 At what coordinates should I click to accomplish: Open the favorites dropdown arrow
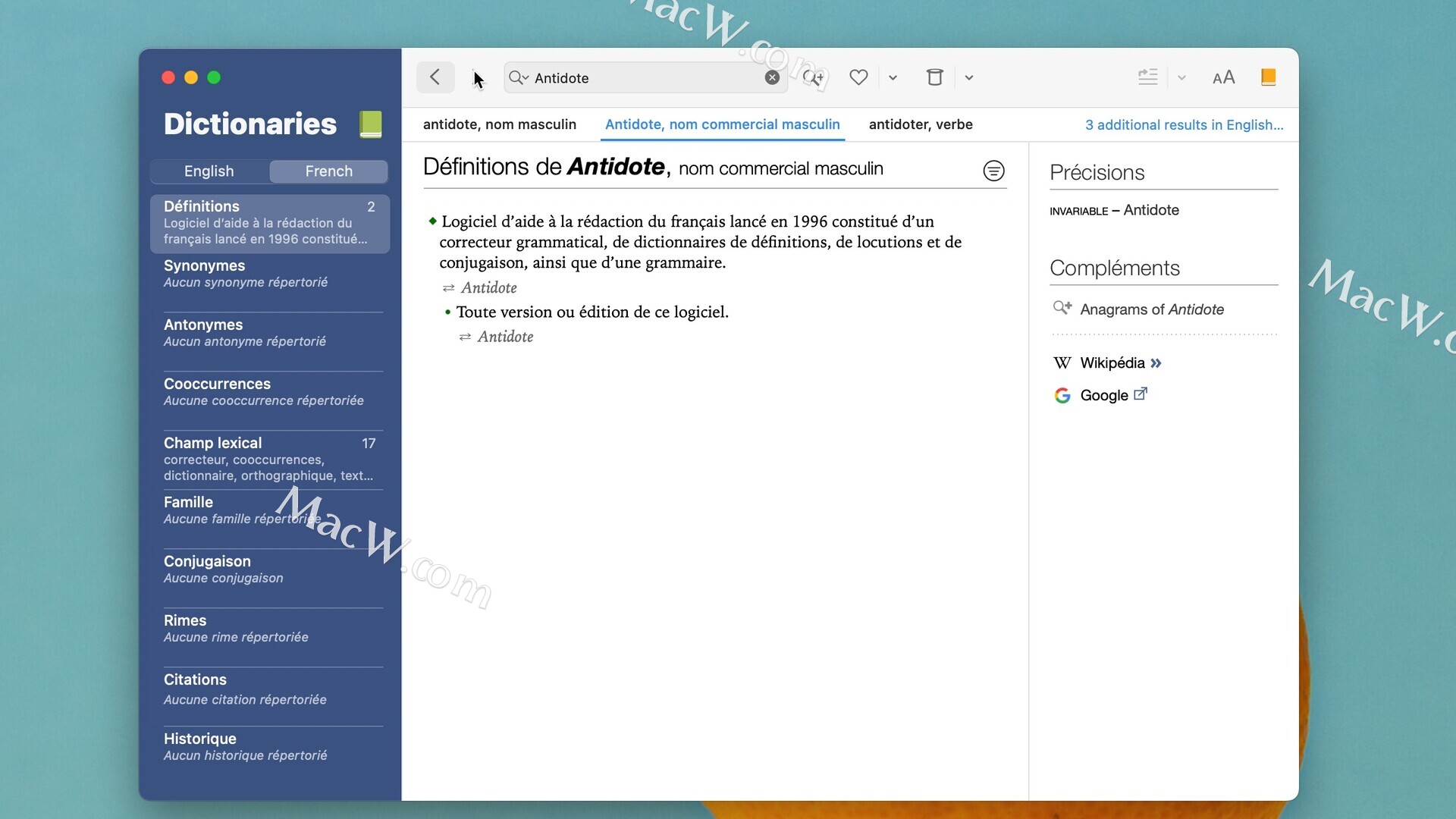893,77
